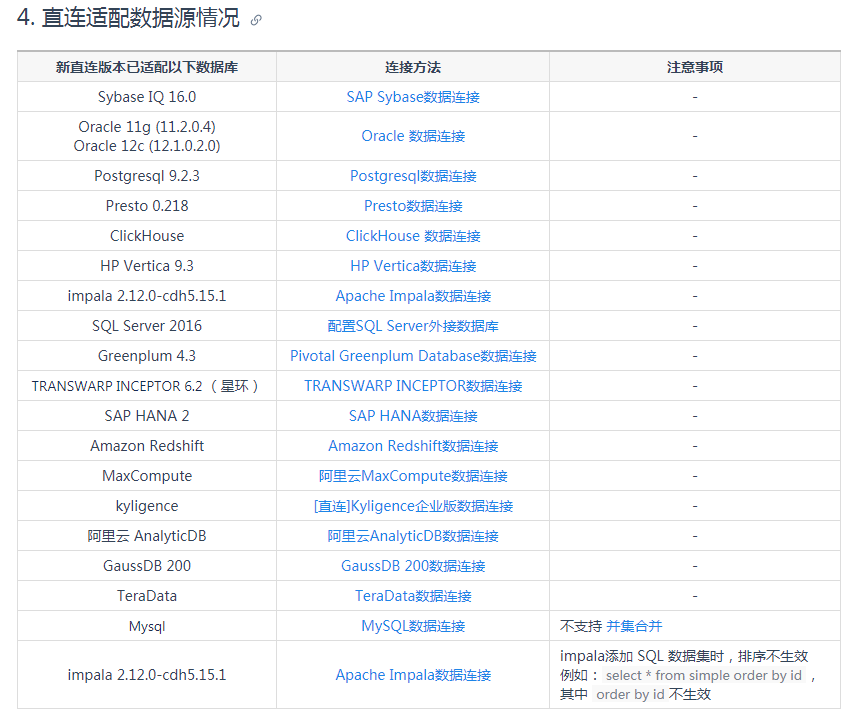Select the ClickHouse database name cell
Screen dimensions: 852x723
pyautogui.click(x=147, y=236)
